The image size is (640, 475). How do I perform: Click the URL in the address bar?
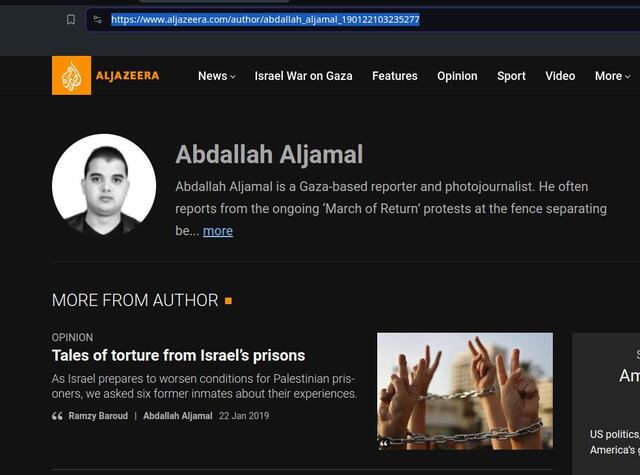[265, 19]
